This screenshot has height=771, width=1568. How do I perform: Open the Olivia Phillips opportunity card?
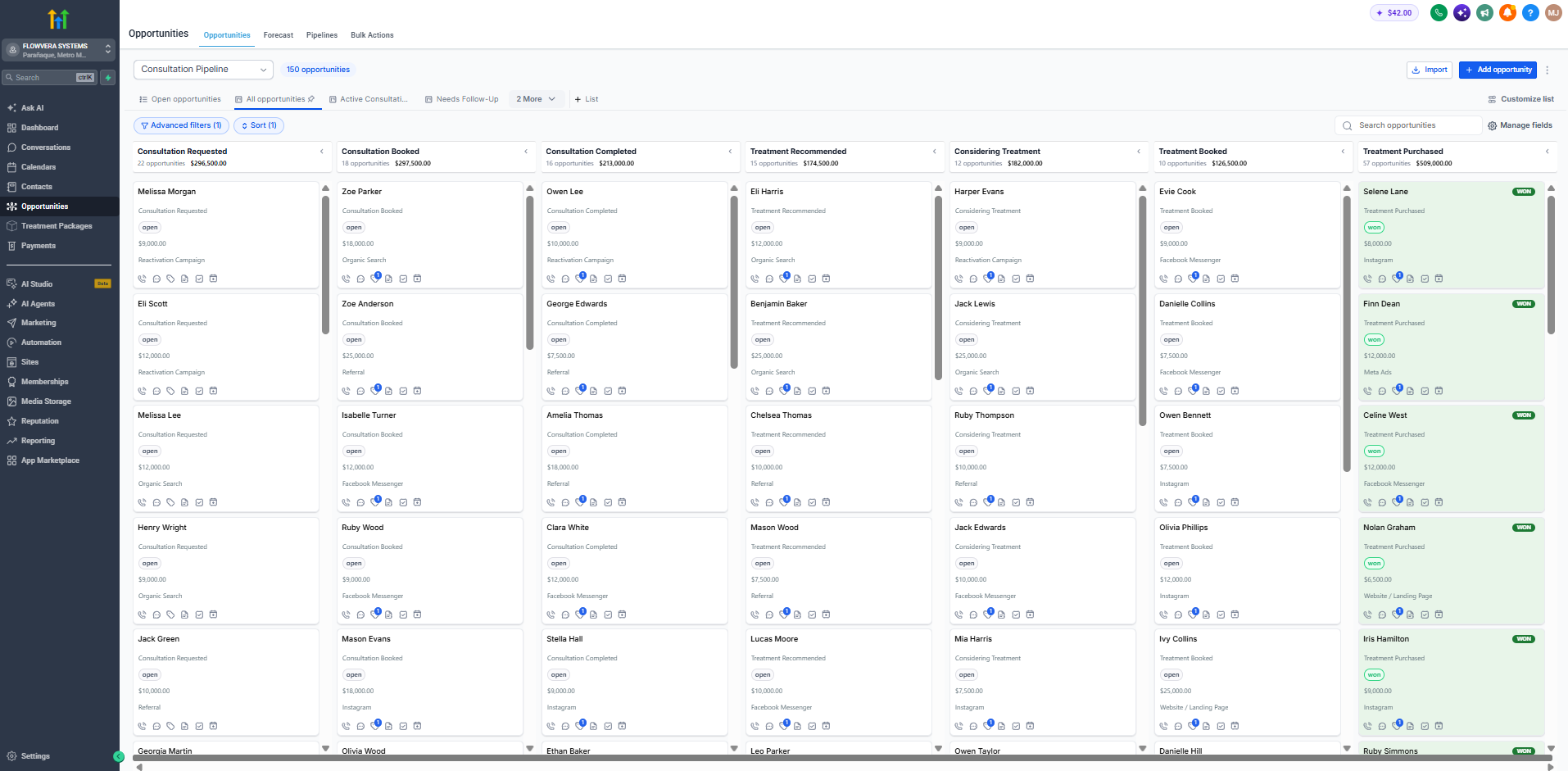pyautogui.click(x=1248, y=569)
